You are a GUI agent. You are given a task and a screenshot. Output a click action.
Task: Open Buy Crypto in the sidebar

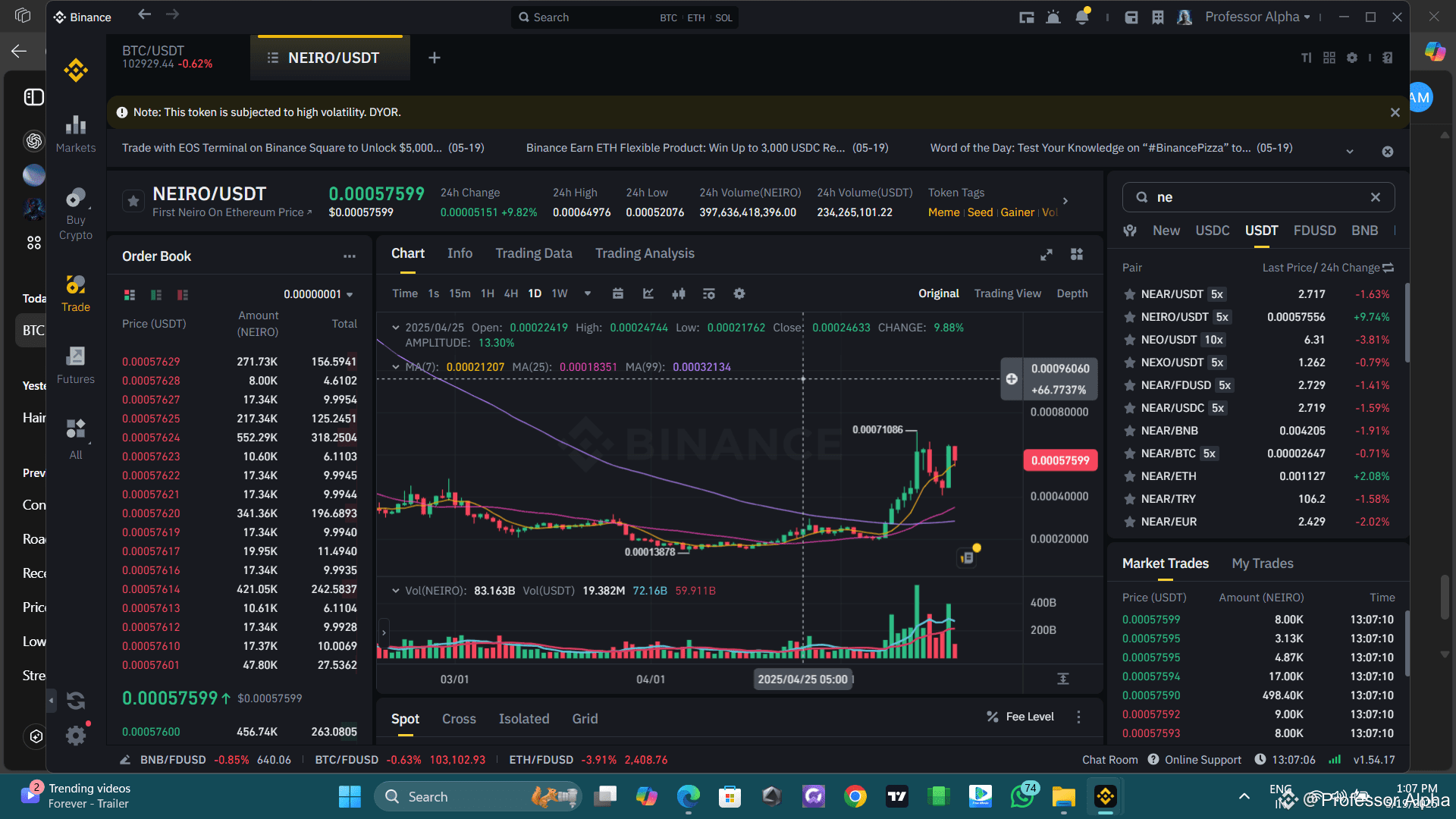(76, 215)
